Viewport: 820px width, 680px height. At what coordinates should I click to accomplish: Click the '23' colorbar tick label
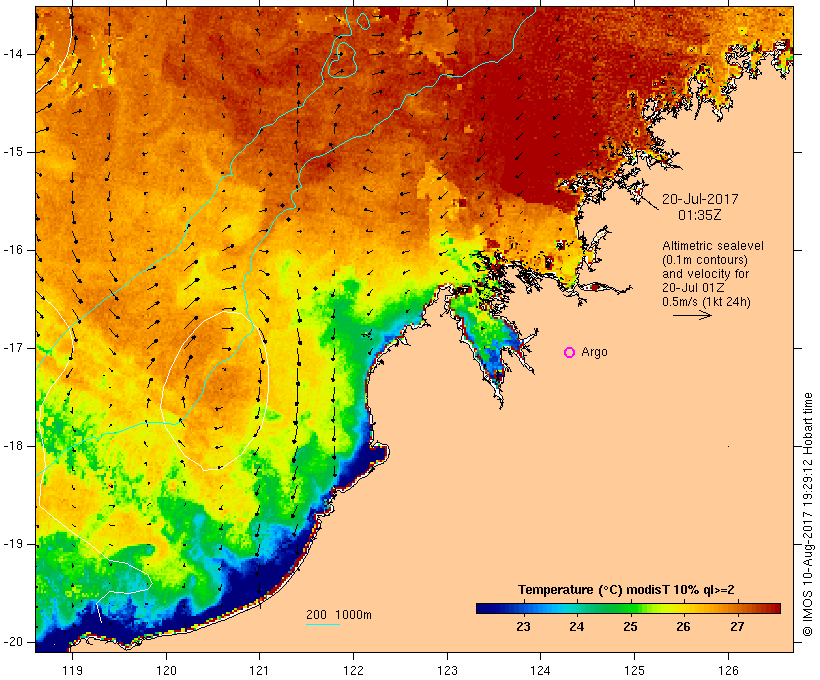pos(523,627)
